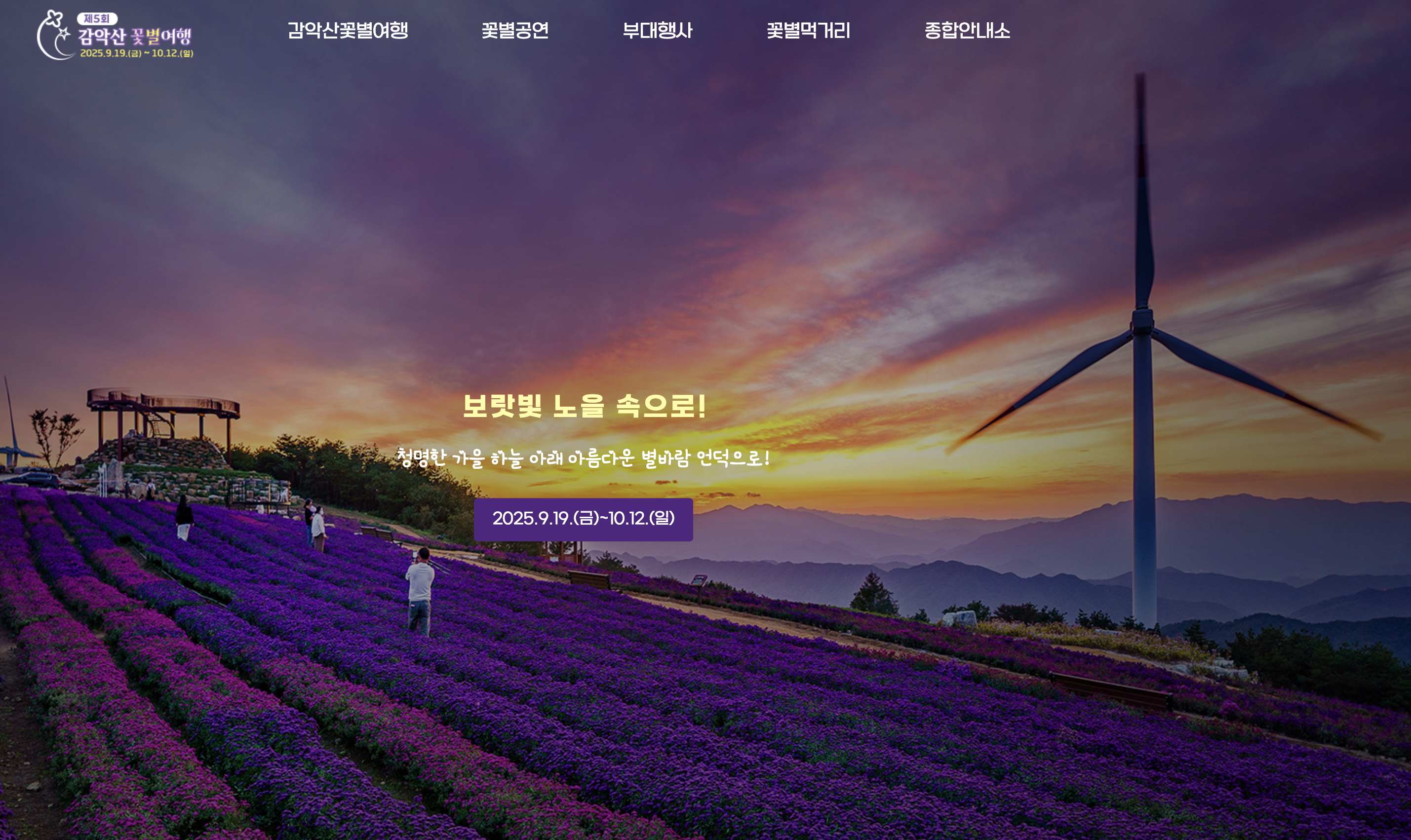1411x840 pixels.
Task: Click the wind turbine hub in the photo
Action: click(x=1141, y=321)
